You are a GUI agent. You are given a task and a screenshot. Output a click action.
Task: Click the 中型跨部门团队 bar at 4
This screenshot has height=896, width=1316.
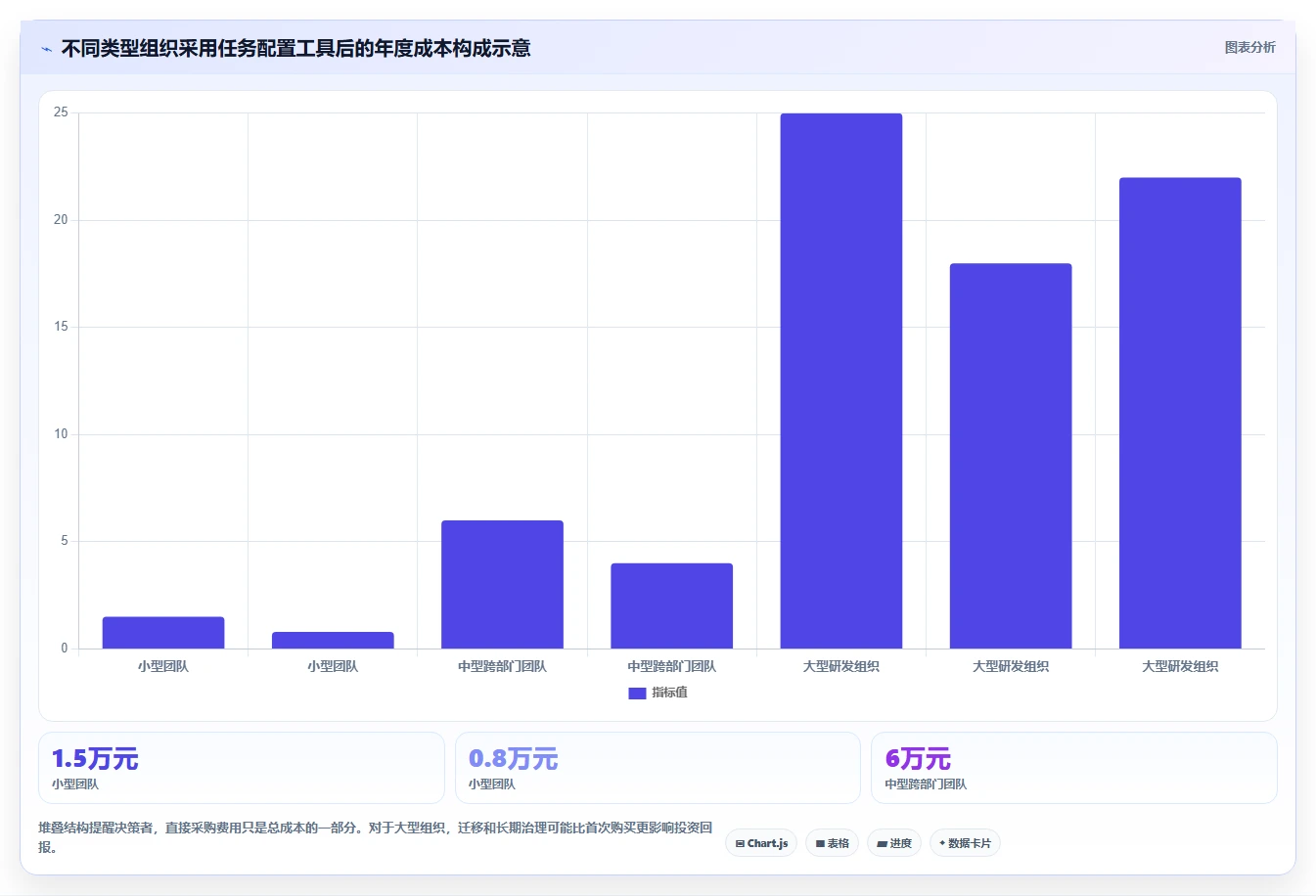coord(671,605)
